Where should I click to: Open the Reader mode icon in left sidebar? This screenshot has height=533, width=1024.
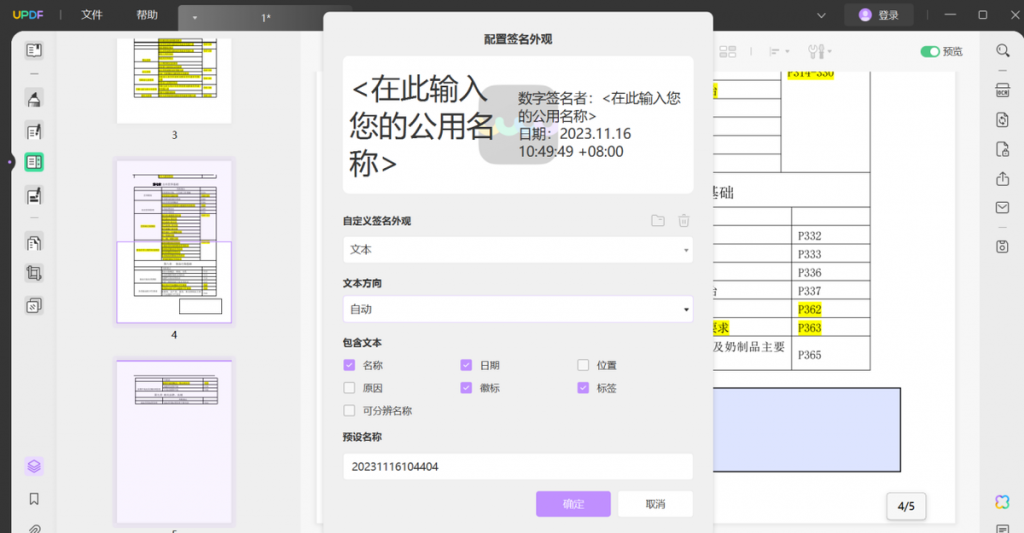(x=34, y=50)
